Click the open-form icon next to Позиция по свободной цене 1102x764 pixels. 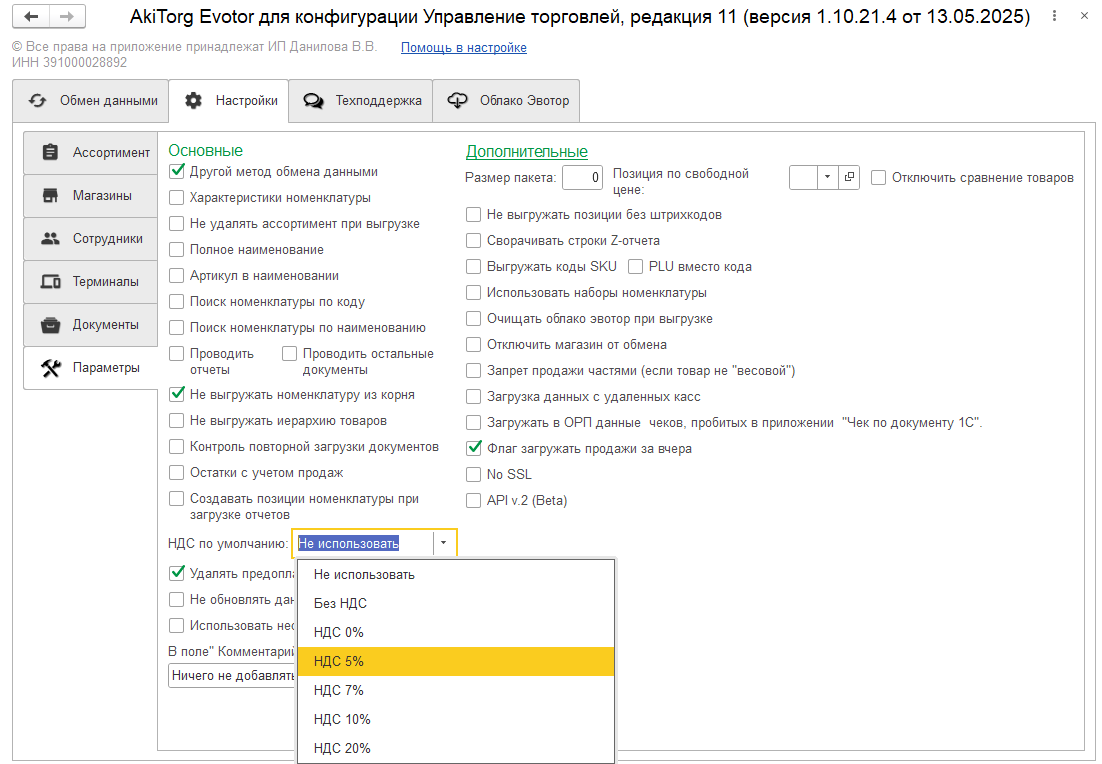coord(849,177)
